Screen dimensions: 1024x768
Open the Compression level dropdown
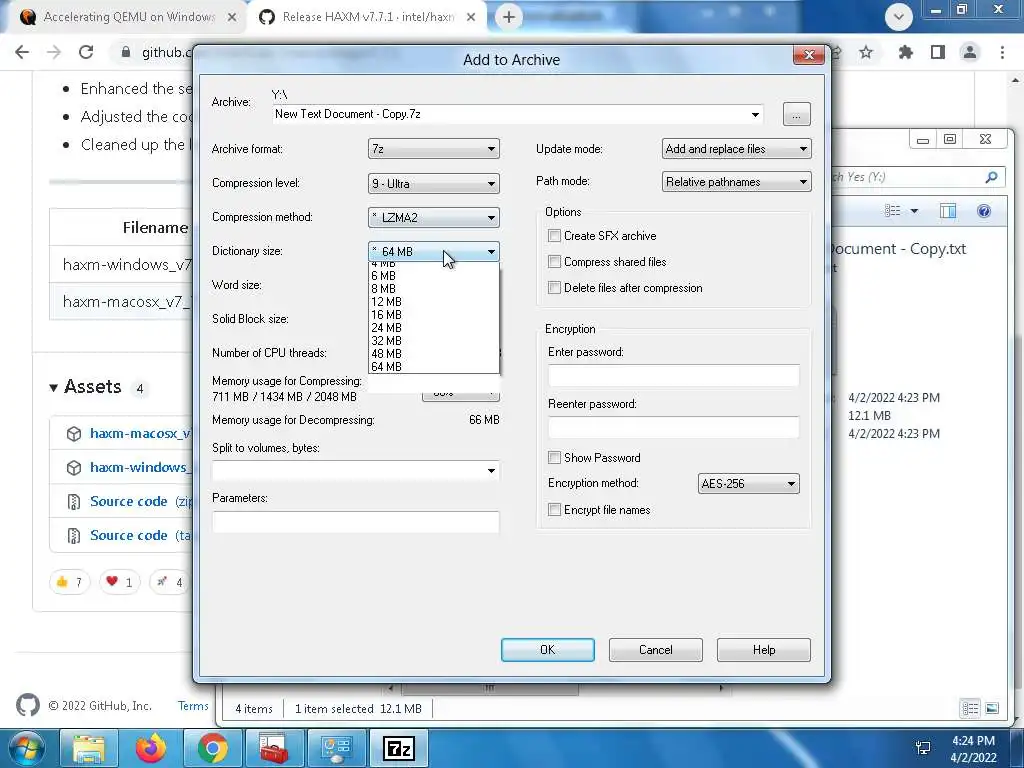[434, 184]
